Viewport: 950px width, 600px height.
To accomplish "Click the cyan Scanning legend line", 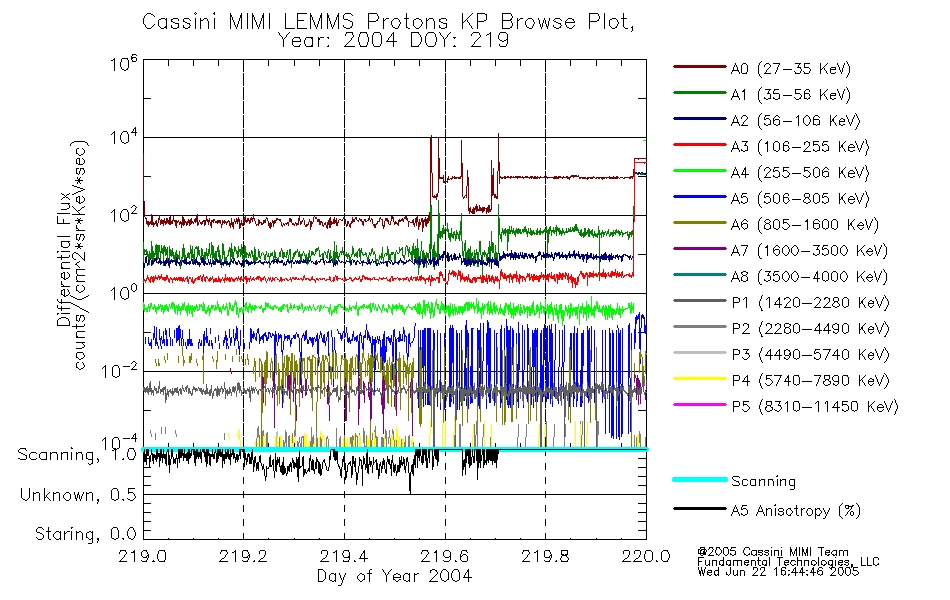I will click(700, 479).
